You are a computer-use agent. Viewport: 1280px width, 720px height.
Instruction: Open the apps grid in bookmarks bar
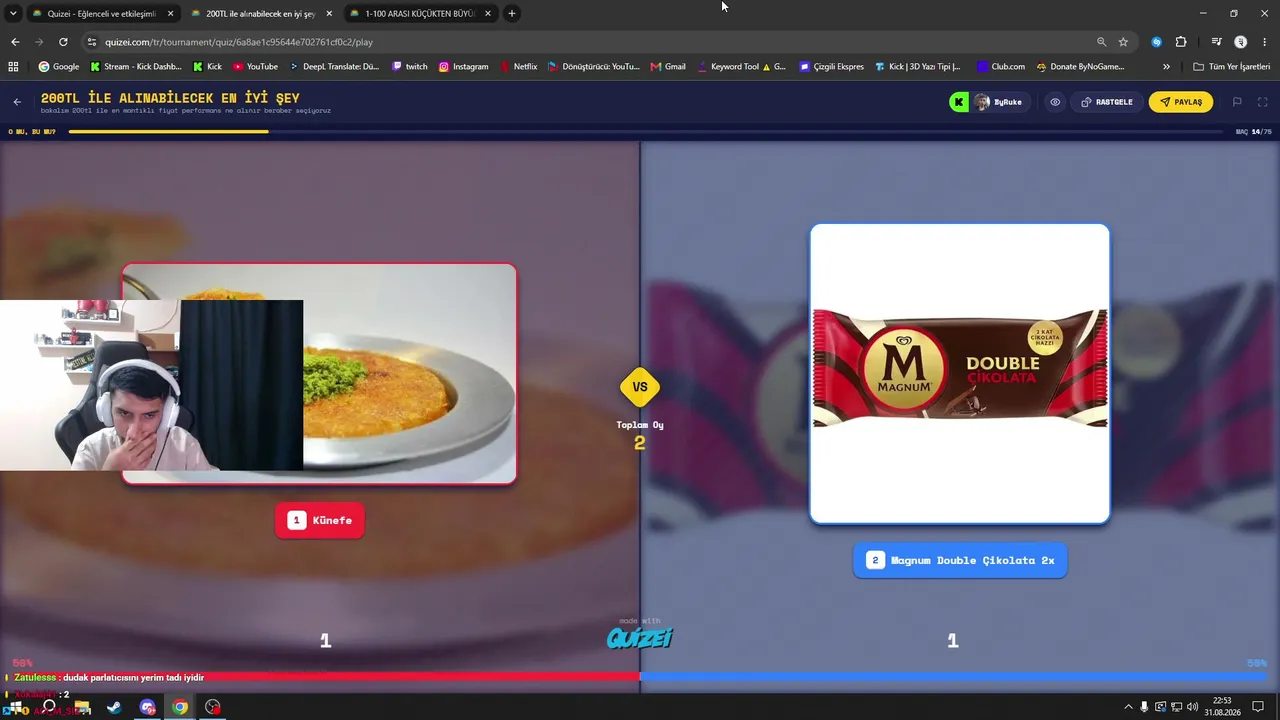point(13,67)
